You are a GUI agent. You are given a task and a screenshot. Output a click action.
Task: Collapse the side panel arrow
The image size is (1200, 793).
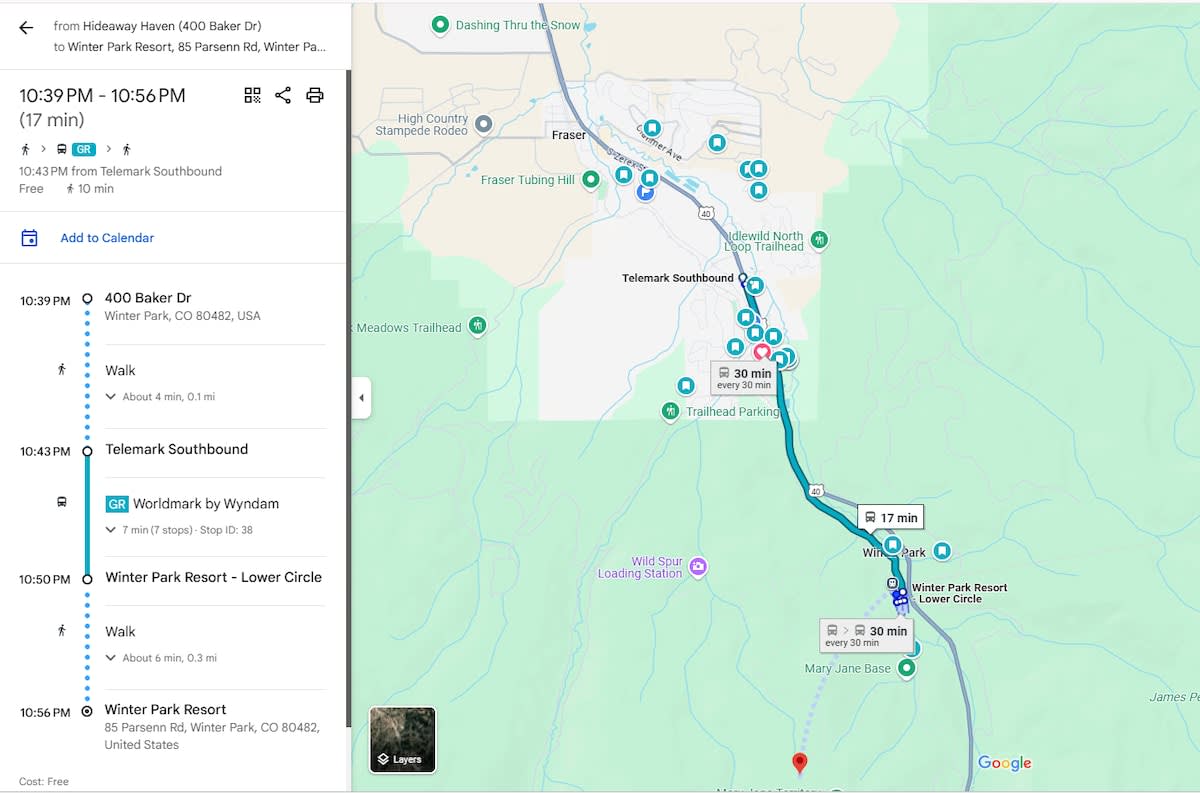361,398
